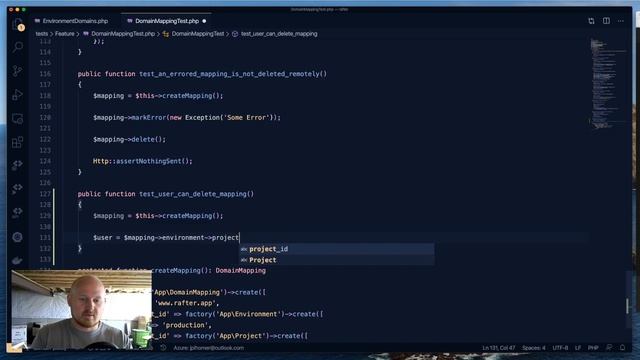The height and width of the screenshot is (360, 640).
Task: Accept the project_id autocomplete suggestion
Action: (337, 249)
